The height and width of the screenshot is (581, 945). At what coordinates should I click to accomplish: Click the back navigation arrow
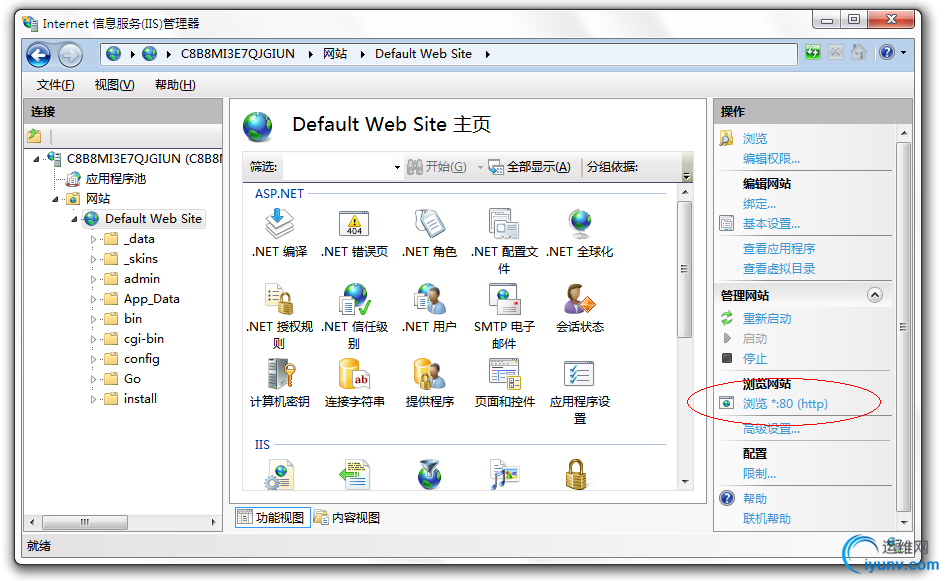click(x=39, y=55)
